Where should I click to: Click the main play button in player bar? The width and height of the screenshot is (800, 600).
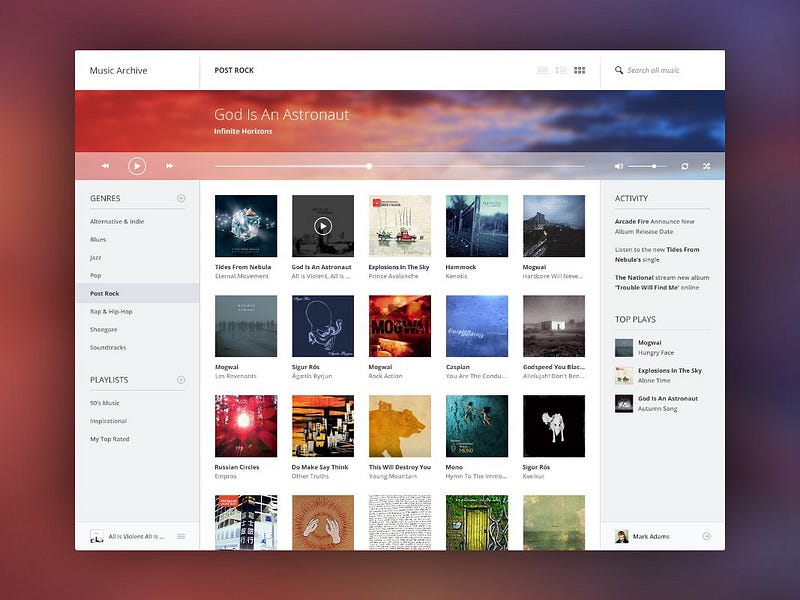[137, 166]
